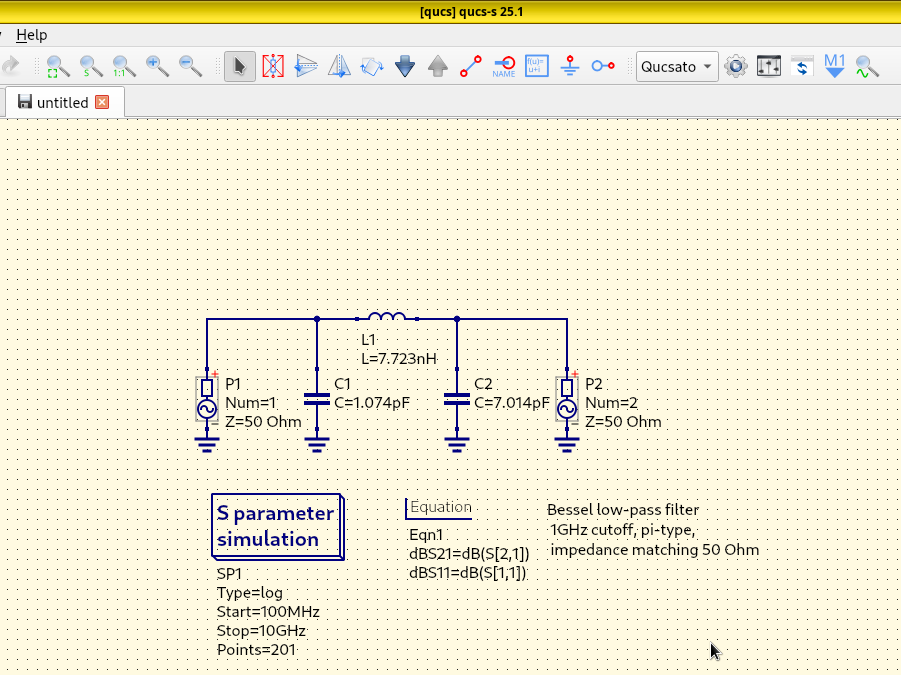Open the Qucsator simulator dropdown
Viewport: 901px width, 675px height.
[678, 67]
